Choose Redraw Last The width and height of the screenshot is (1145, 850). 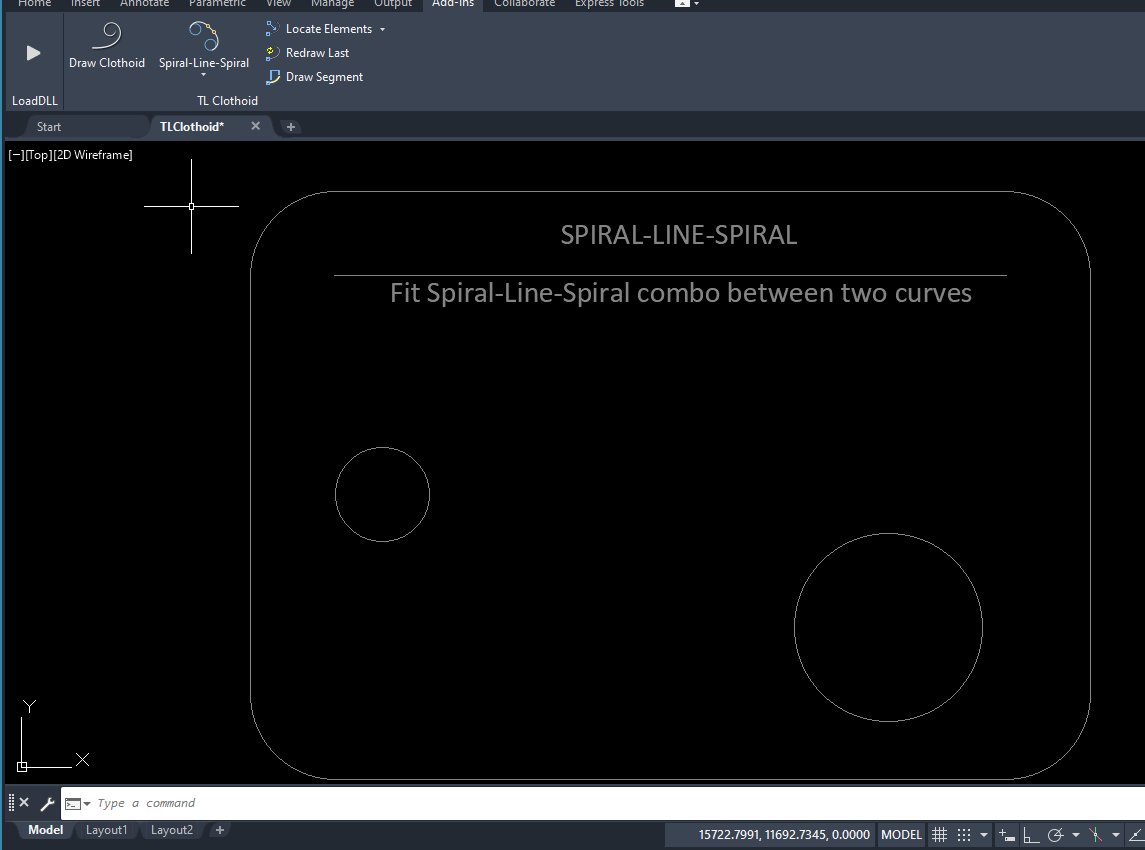(x=307, y=53)
